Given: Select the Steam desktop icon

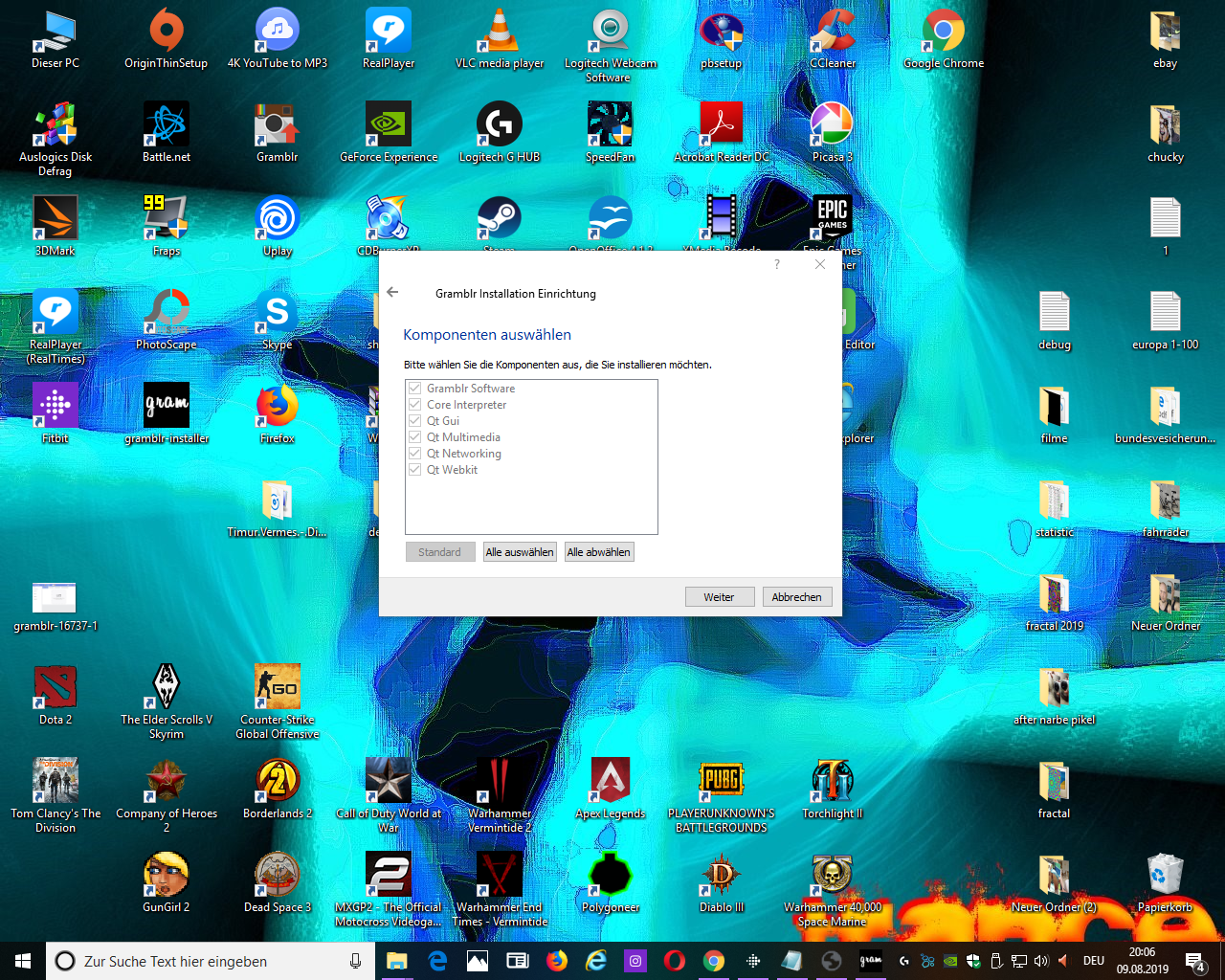Looking at the screenshot, I should [x=500, y=222].
